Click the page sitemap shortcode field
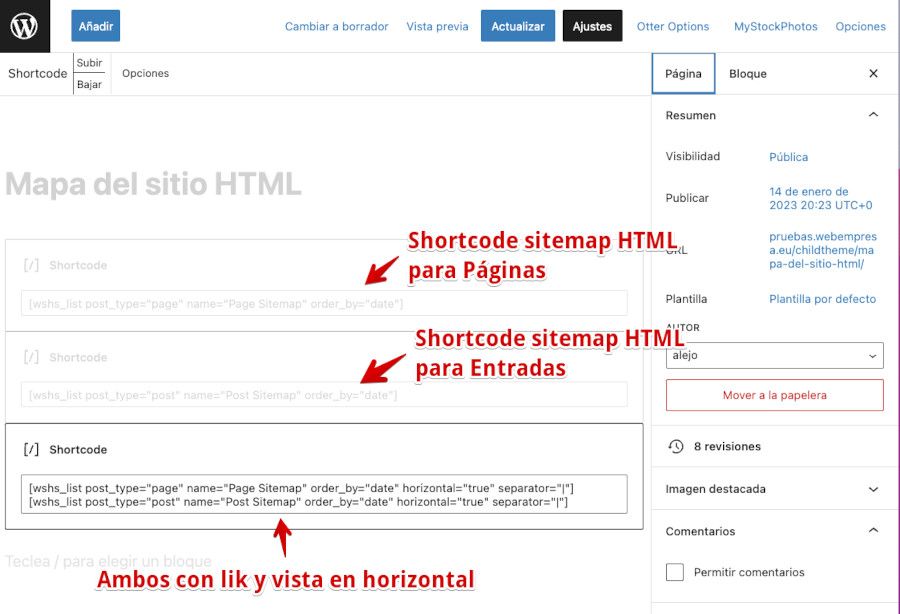This screenshot has width=900, height=614. pos(324,303)
